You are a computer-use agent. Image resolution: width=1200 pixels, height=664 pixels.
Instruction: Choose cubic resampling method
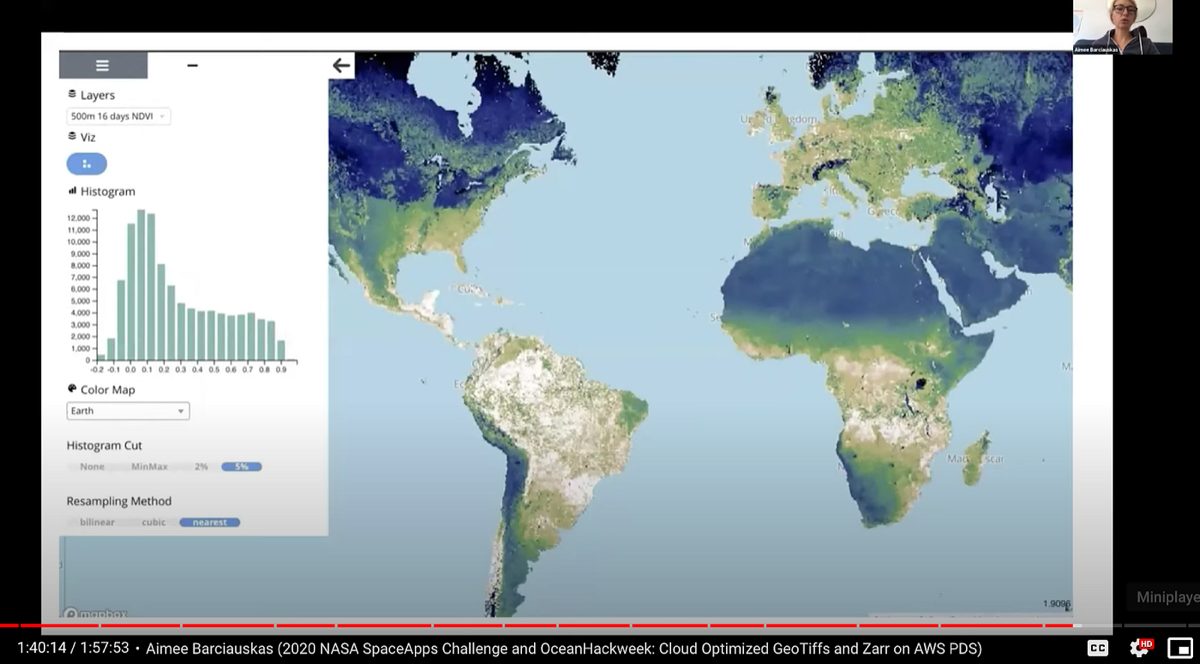tap(153, 522)
